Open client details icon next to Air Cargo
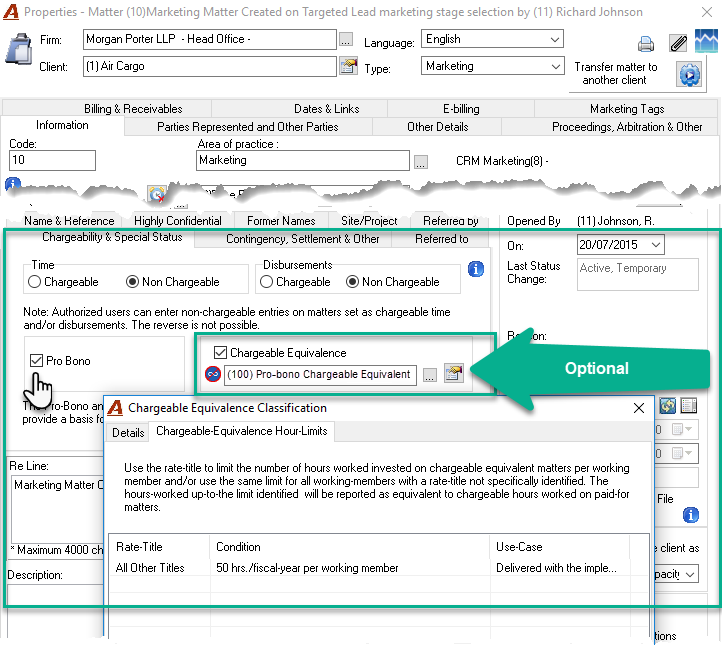 point(349,66)
